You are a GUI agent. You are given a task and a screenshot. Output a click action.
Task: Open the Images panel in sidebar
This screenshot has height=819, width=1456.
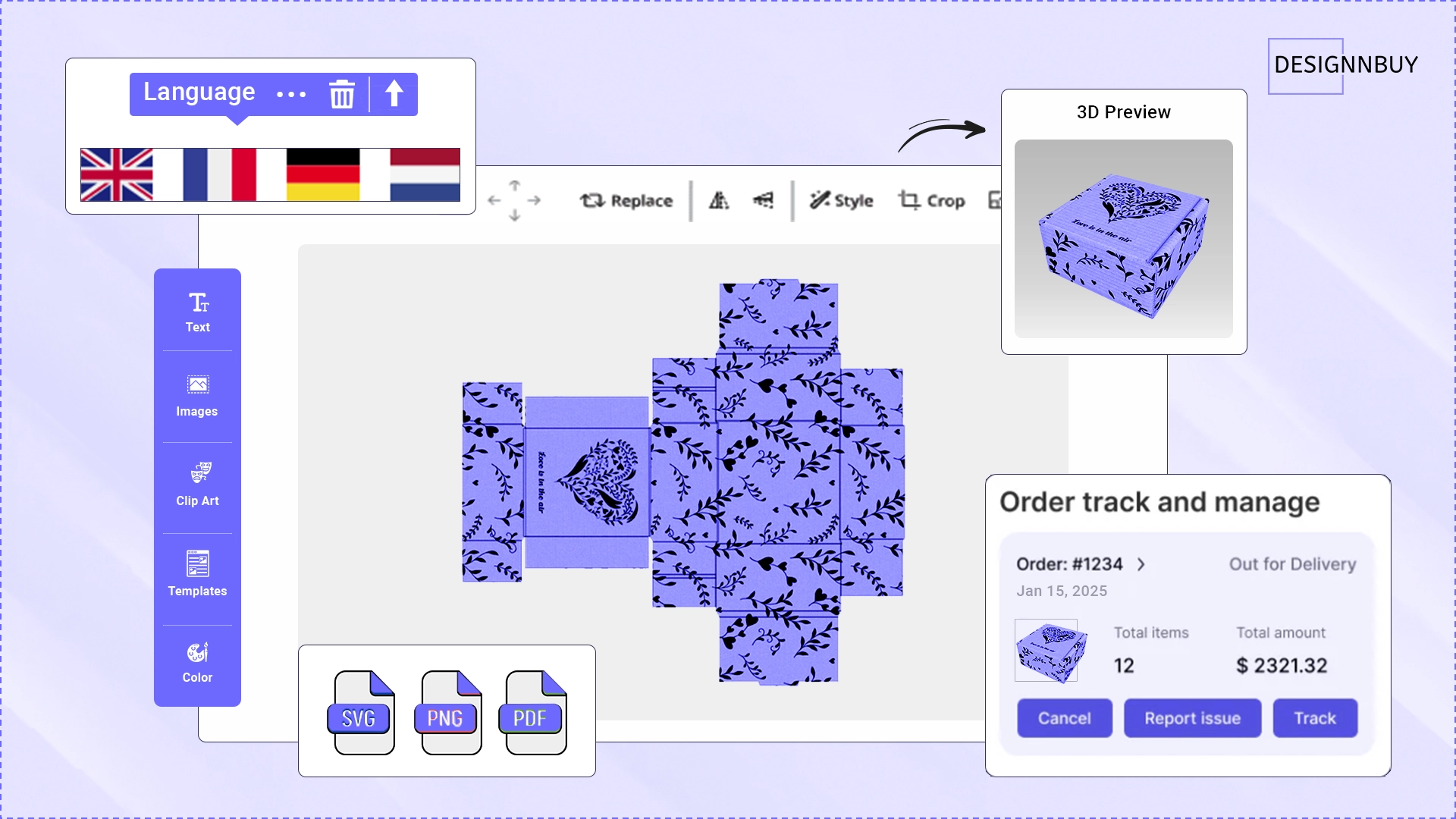coord(197,396)
